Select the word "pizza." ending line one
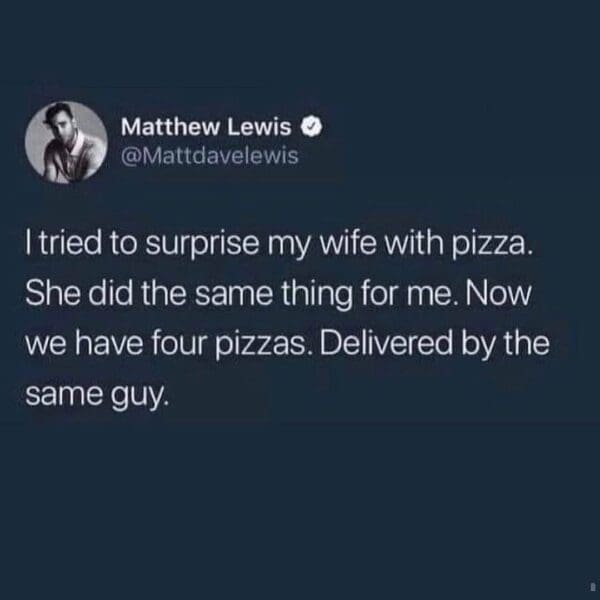 click(x=492, y=246)
